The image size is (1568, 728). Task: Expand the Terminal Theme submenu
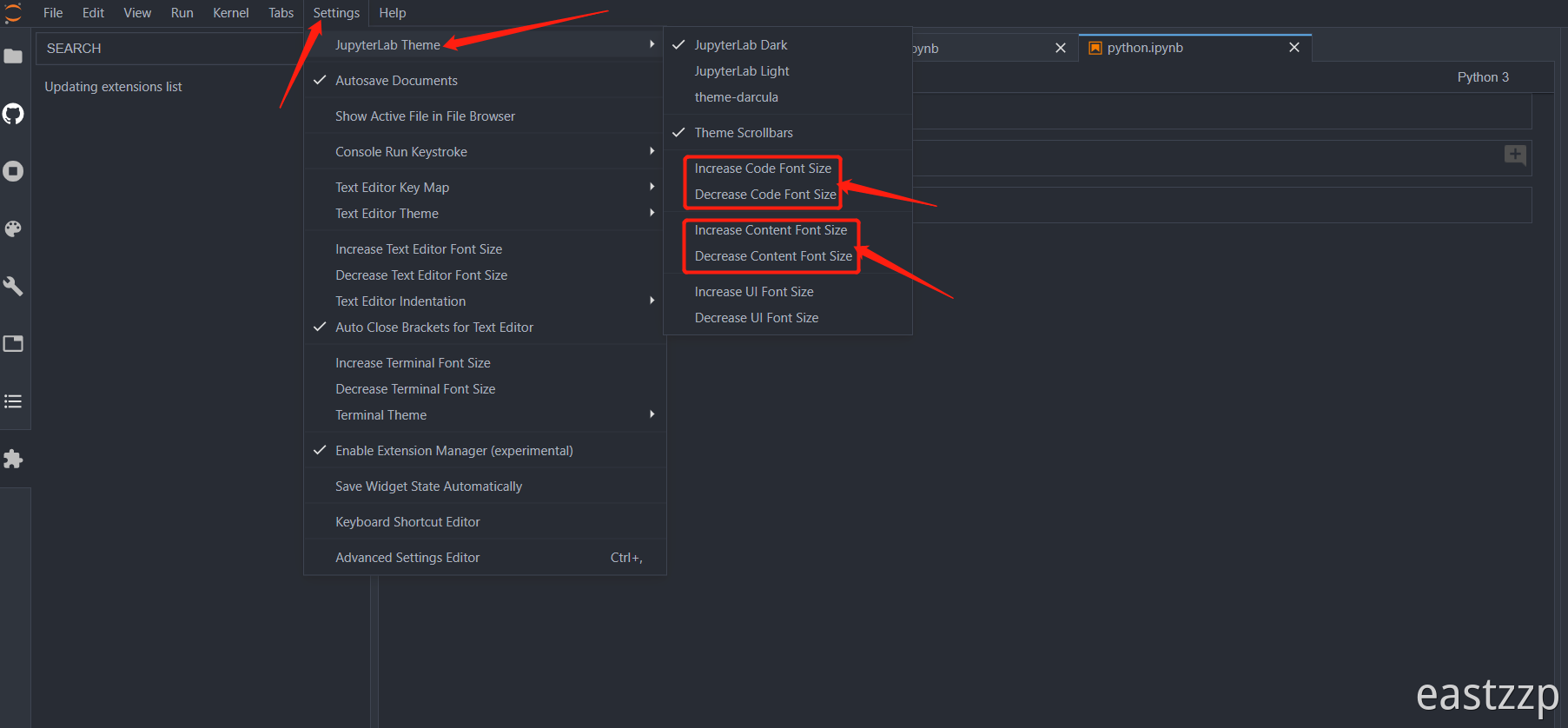click(485, 415)
